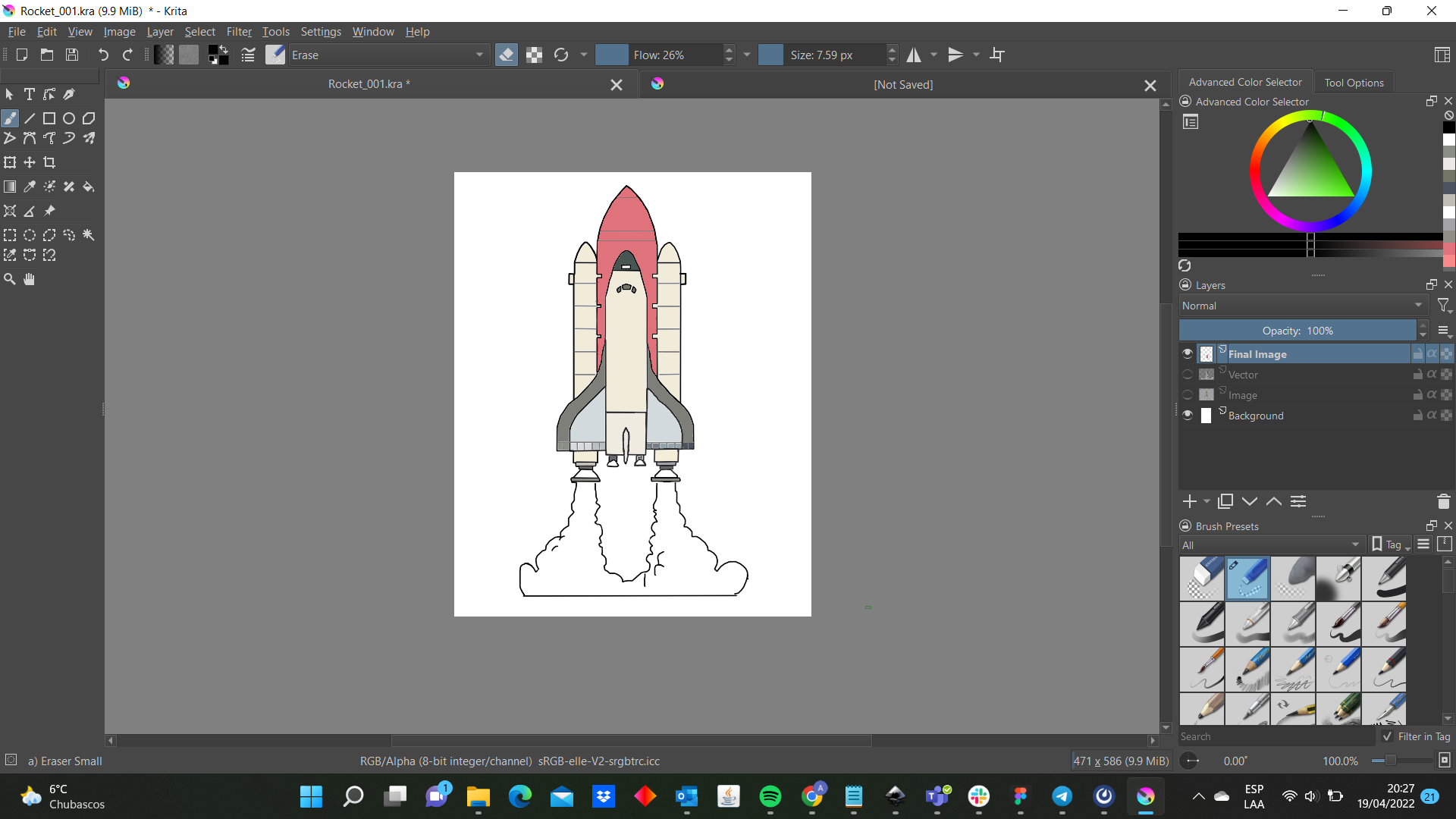Create a new document icon
This screenshot has height=819, width=1456.
[x=22, y=55]
